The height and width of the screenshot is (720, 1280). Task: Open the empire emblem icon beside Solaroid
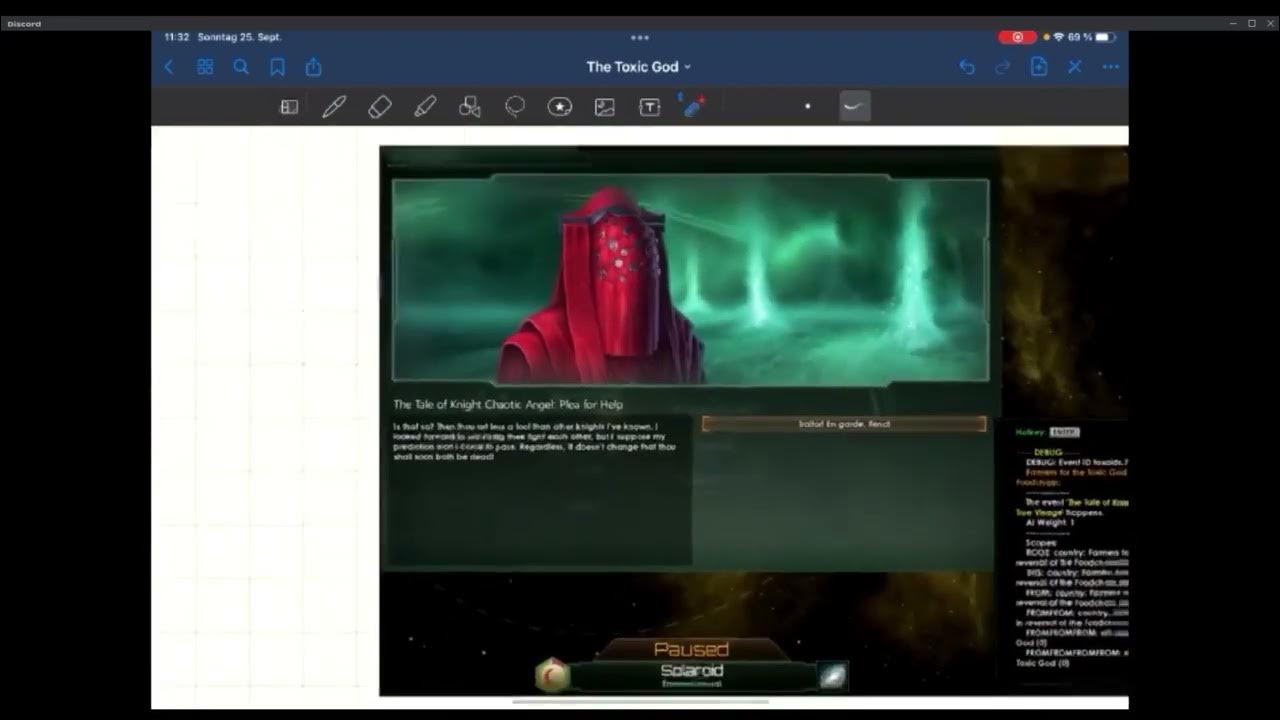551,675
